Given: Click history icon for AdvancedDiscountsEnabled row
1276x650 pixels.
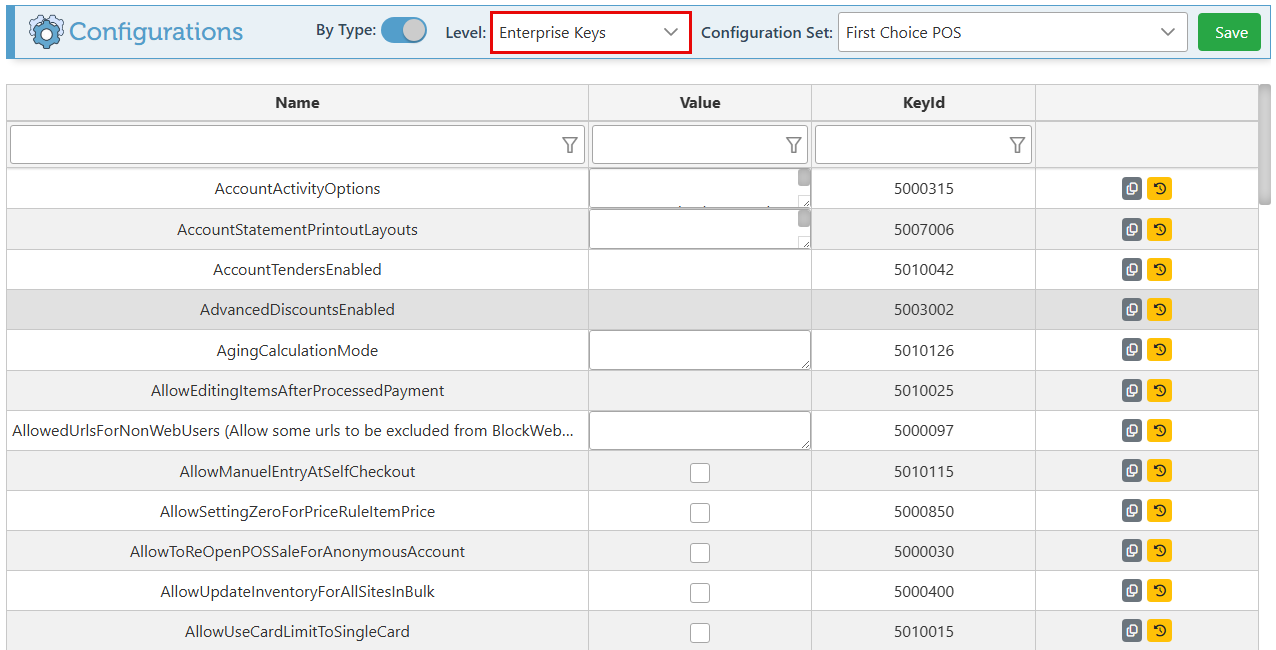Looking at the screenshot, I should coord(1159,310).
